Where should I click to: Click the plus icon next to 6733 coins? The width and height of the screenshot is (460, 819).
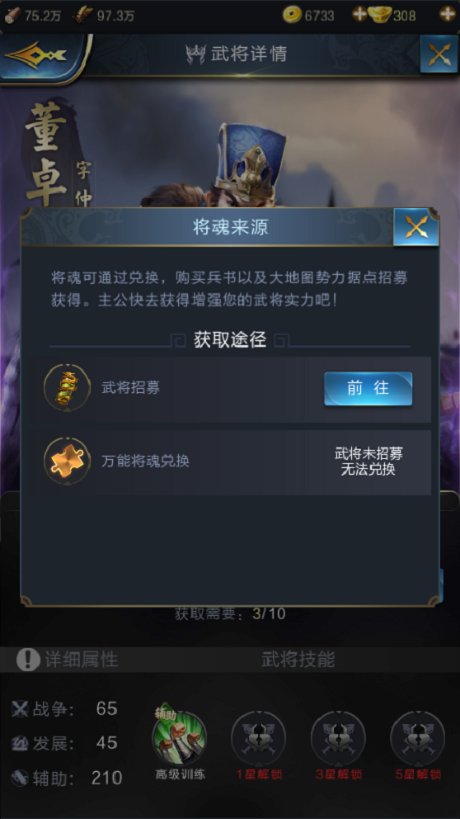pos(359,15)
